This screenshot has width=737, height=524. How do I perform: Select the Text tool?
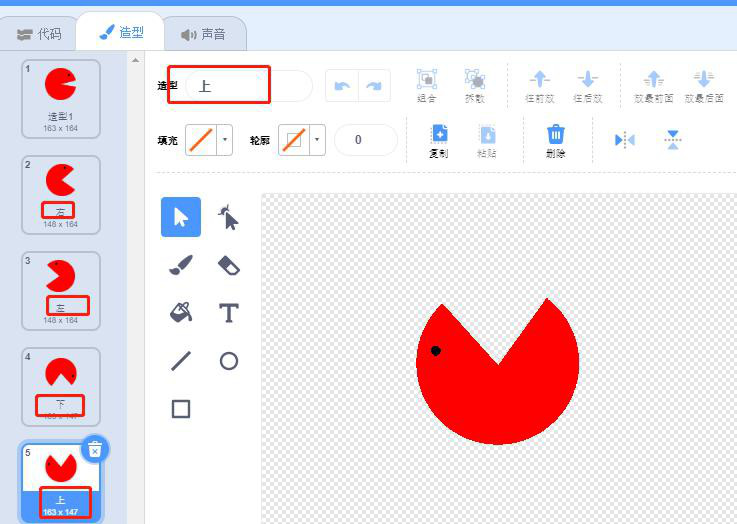[x=229, y=313]
